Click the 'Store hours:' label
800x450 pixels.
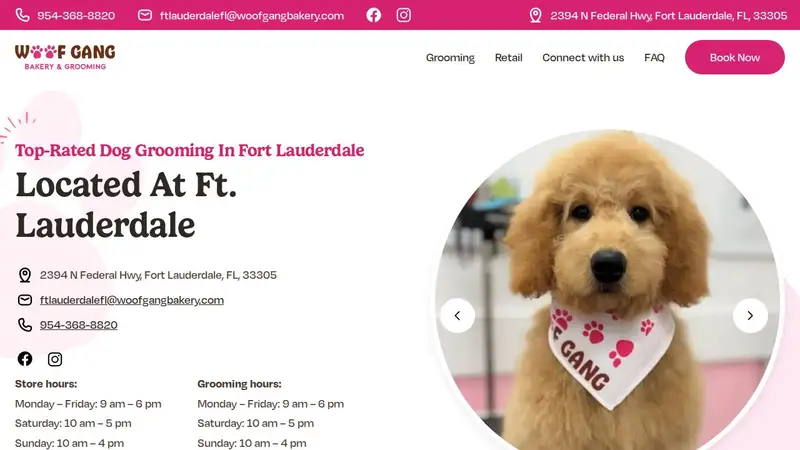coord(46,384)
